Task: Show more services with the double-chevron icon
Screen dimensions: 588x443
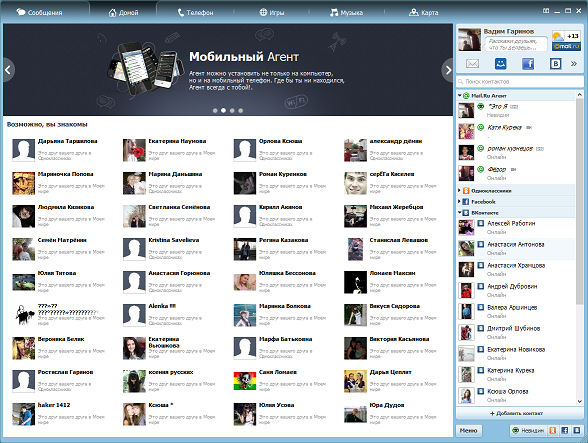Action: [574, 64]
